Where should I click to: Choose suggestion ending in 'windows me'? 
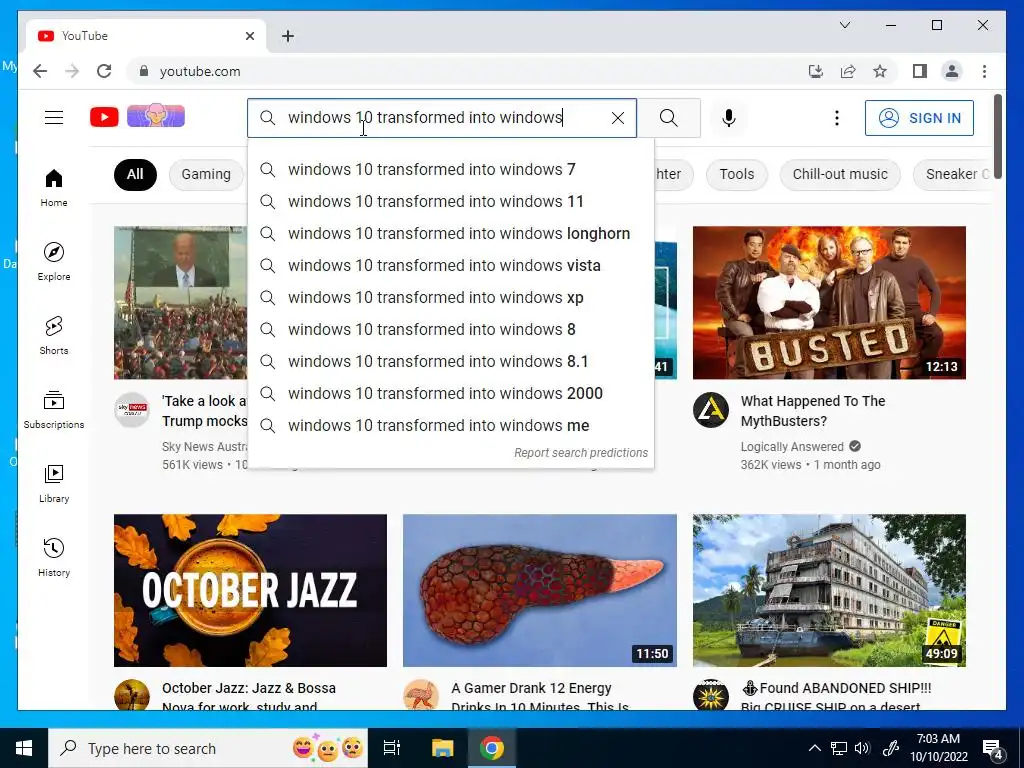coord(451,426)
